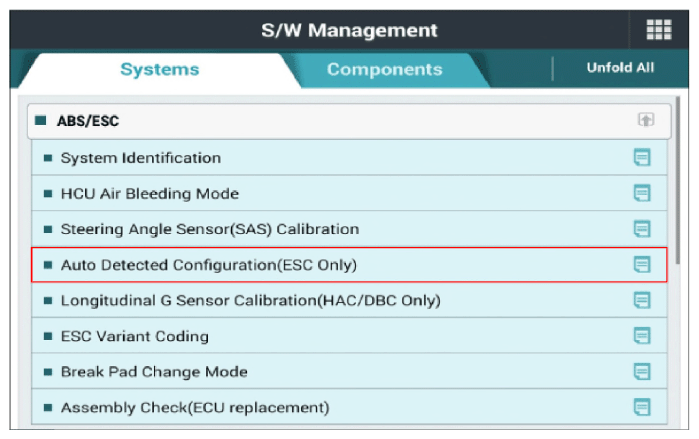Collapse the ABS/ESC section arrow icon
The height and width of the screenshot is (439, 699).
(x=646, y=120)
